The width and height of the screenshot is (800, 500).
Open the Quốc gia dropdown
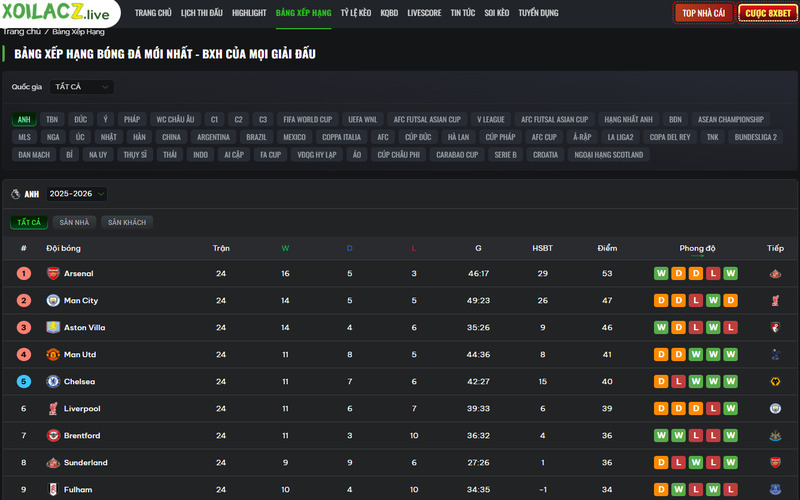click(x=81, y=87)
